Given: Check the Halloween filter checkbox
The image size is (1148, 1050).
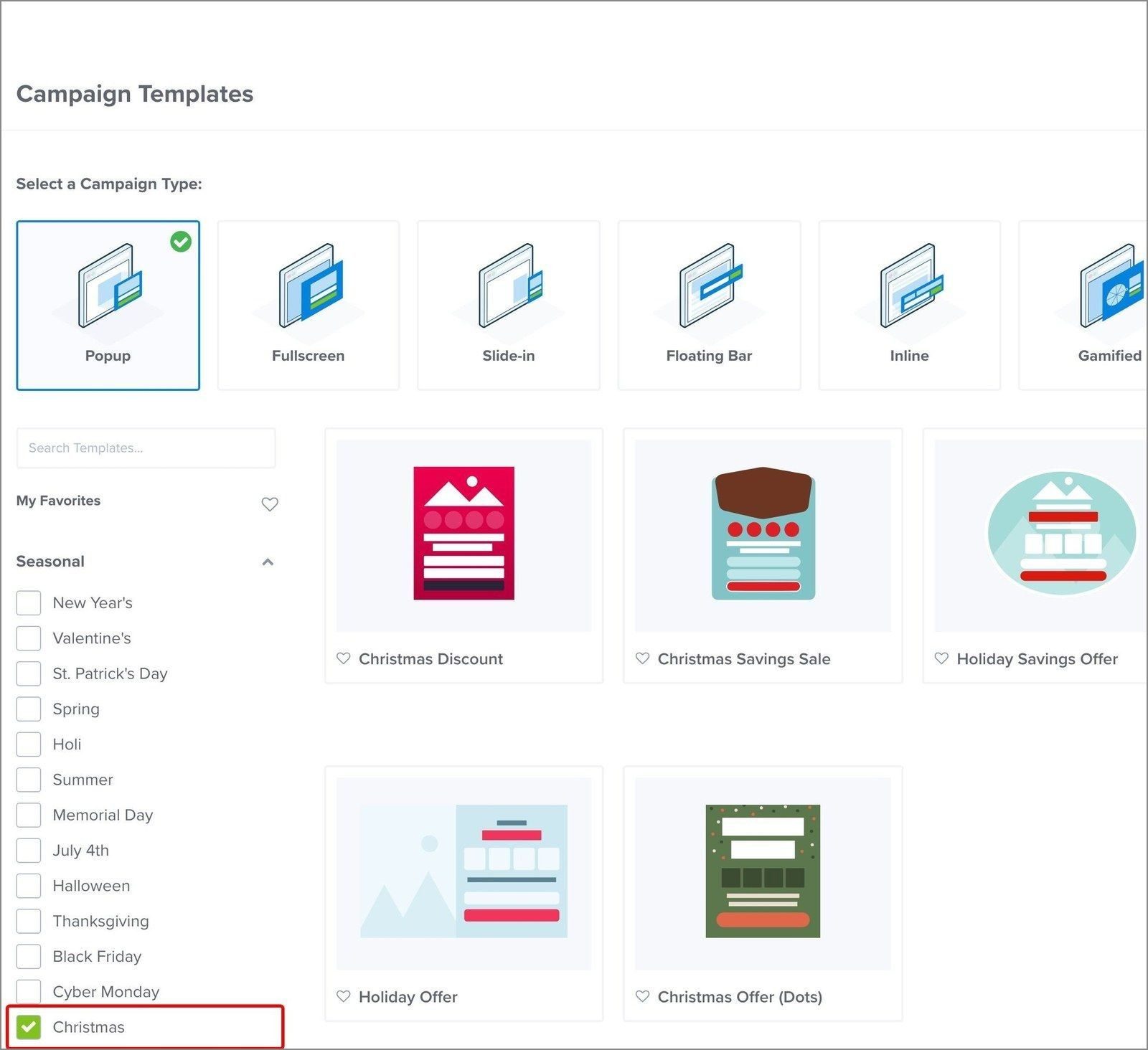Looking at the screenshot, I should 29,886.
